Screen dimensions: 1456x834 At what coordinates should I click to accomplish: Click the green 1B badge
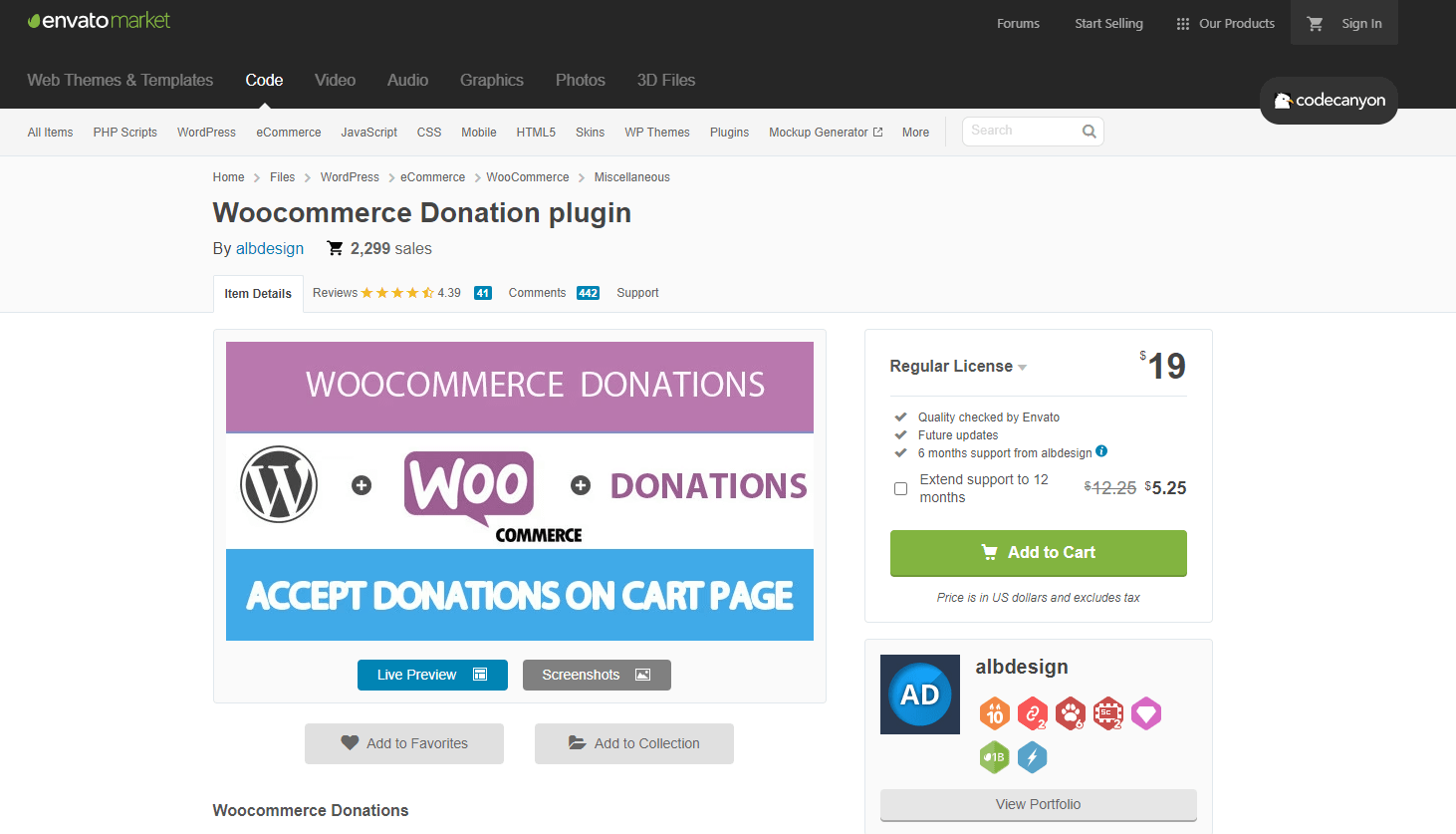tap(994, 757)
